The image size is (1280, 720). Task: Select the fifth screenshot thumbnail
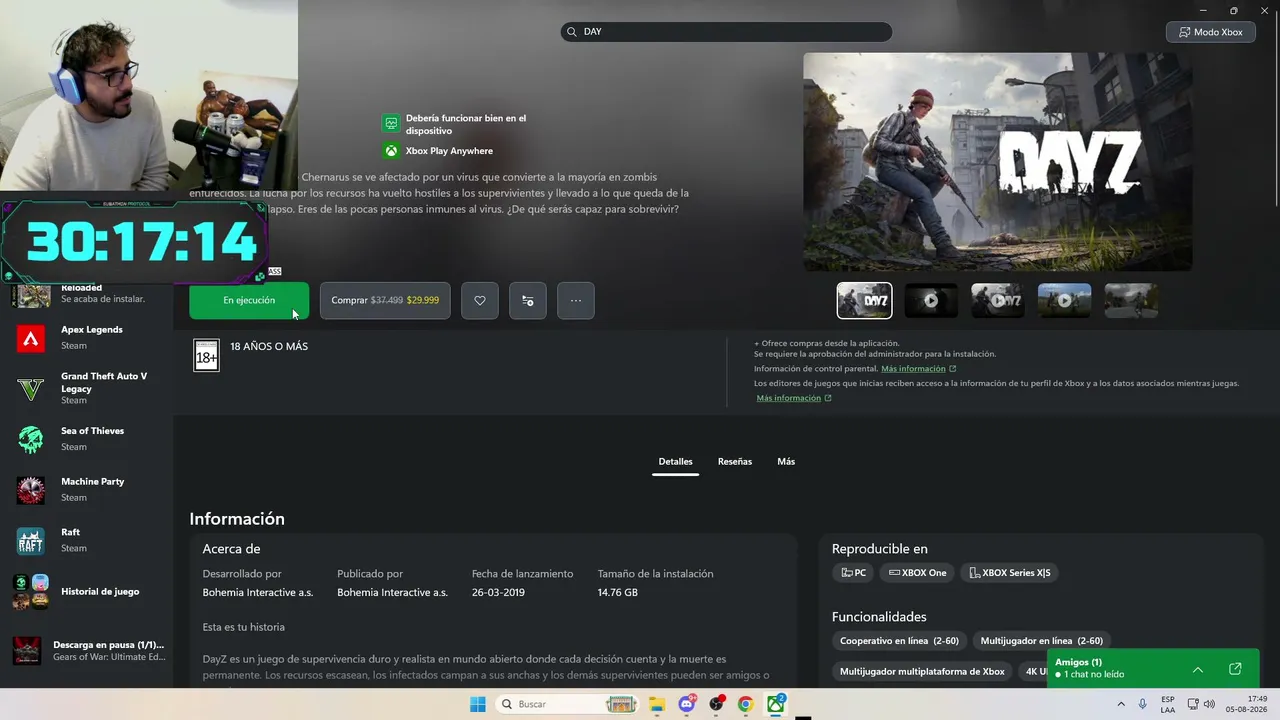click(x=1131, y=300)
